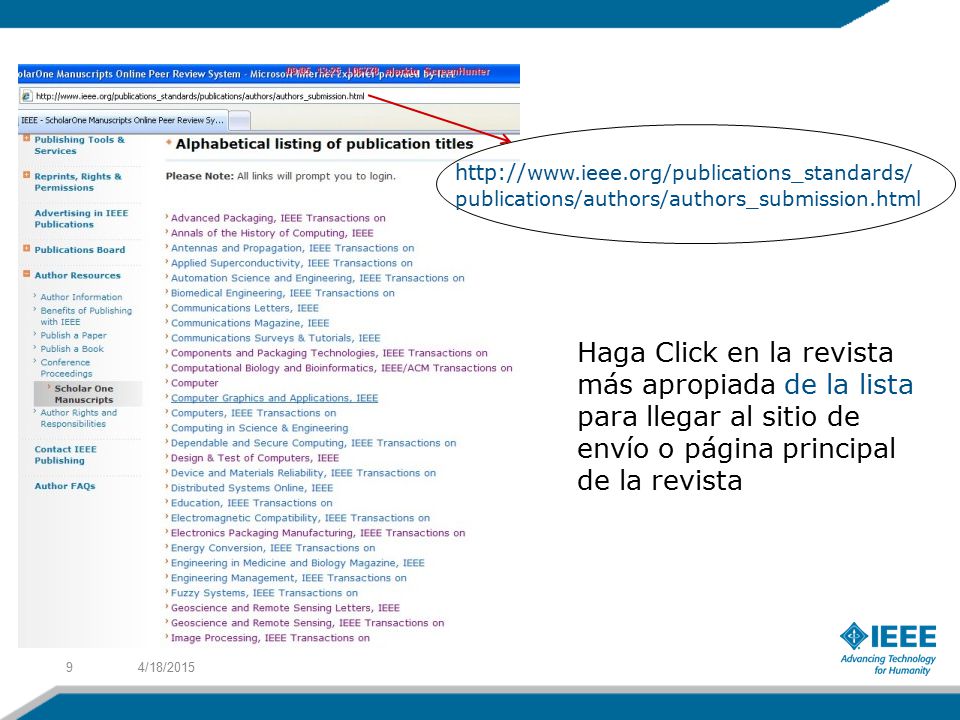Click the slide number 9 in the footer

point(69,667)
